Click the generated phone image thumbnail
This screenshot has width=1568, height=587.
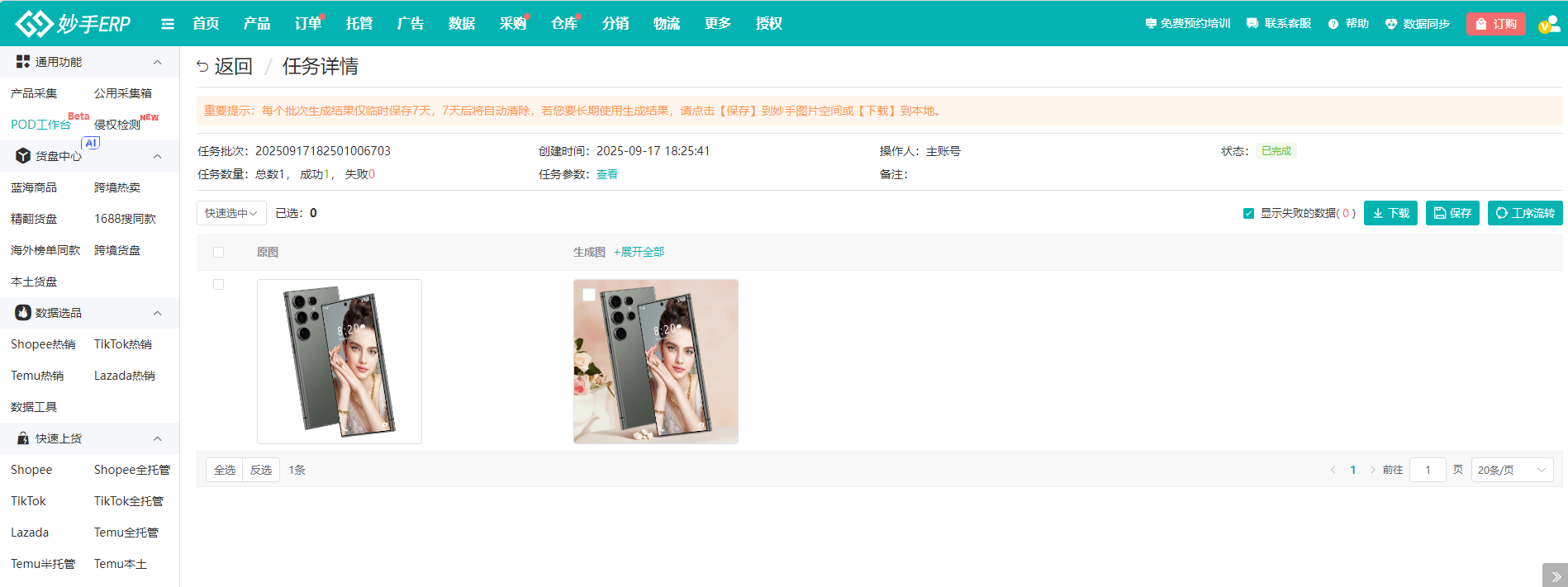coord(656,362)
